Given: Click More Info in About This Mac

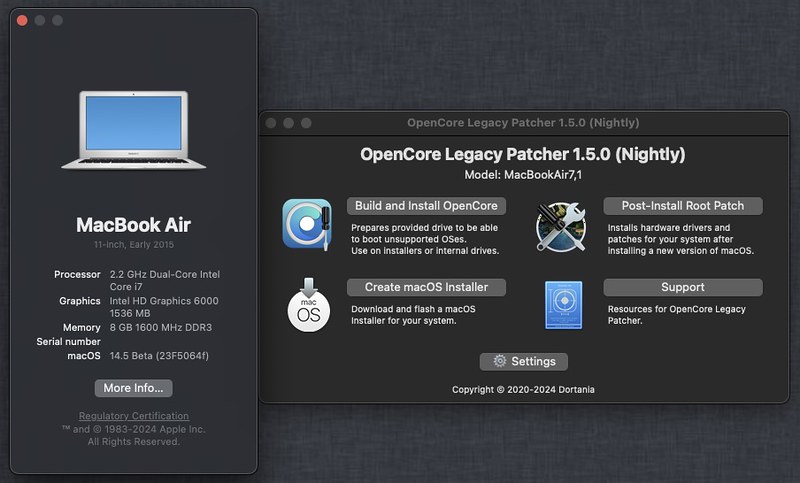Looking at the screenshot, I should point(133,388).
